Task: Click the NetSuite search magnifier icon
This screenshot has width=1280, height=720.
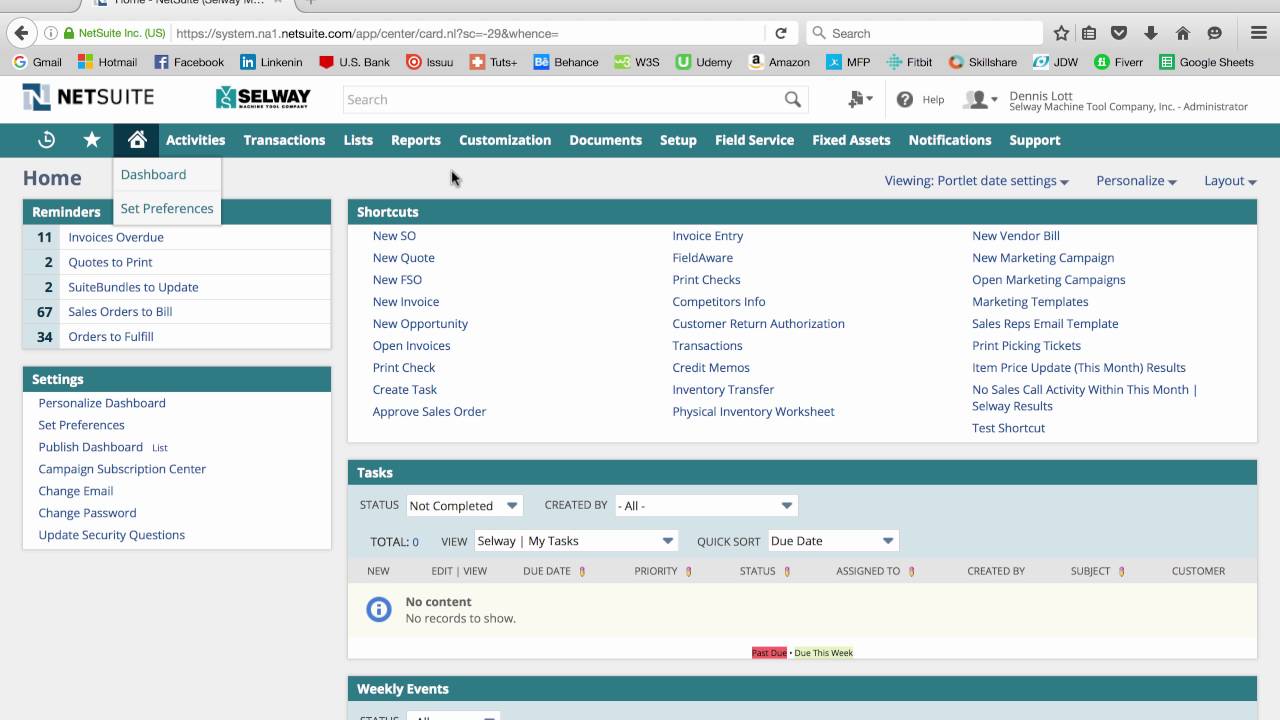Action: [x=793, y=99]
